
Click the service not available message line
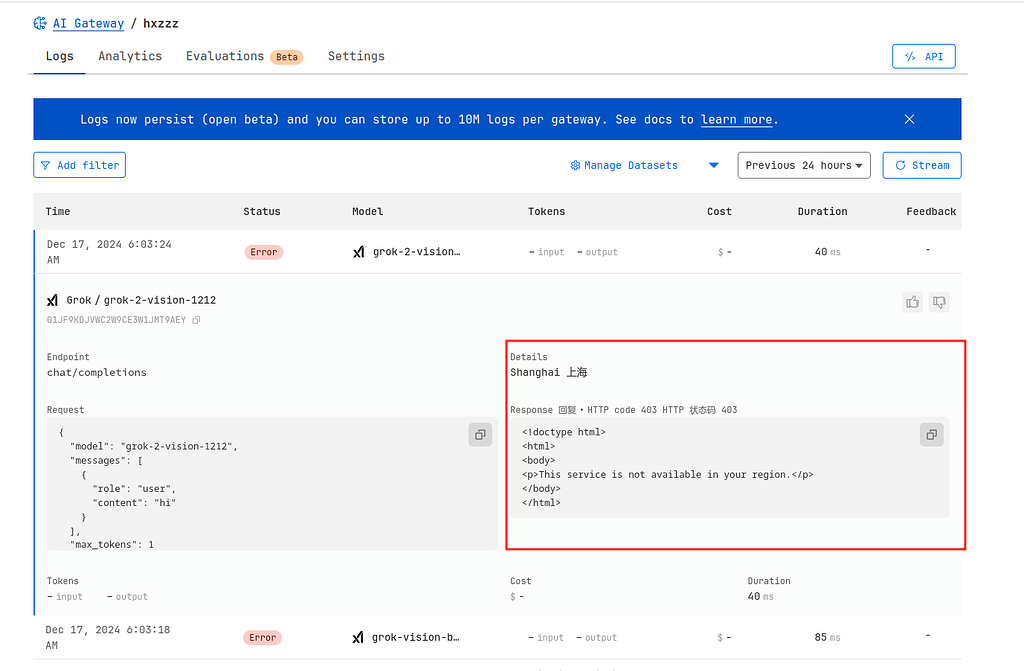(x=667, y=474)
